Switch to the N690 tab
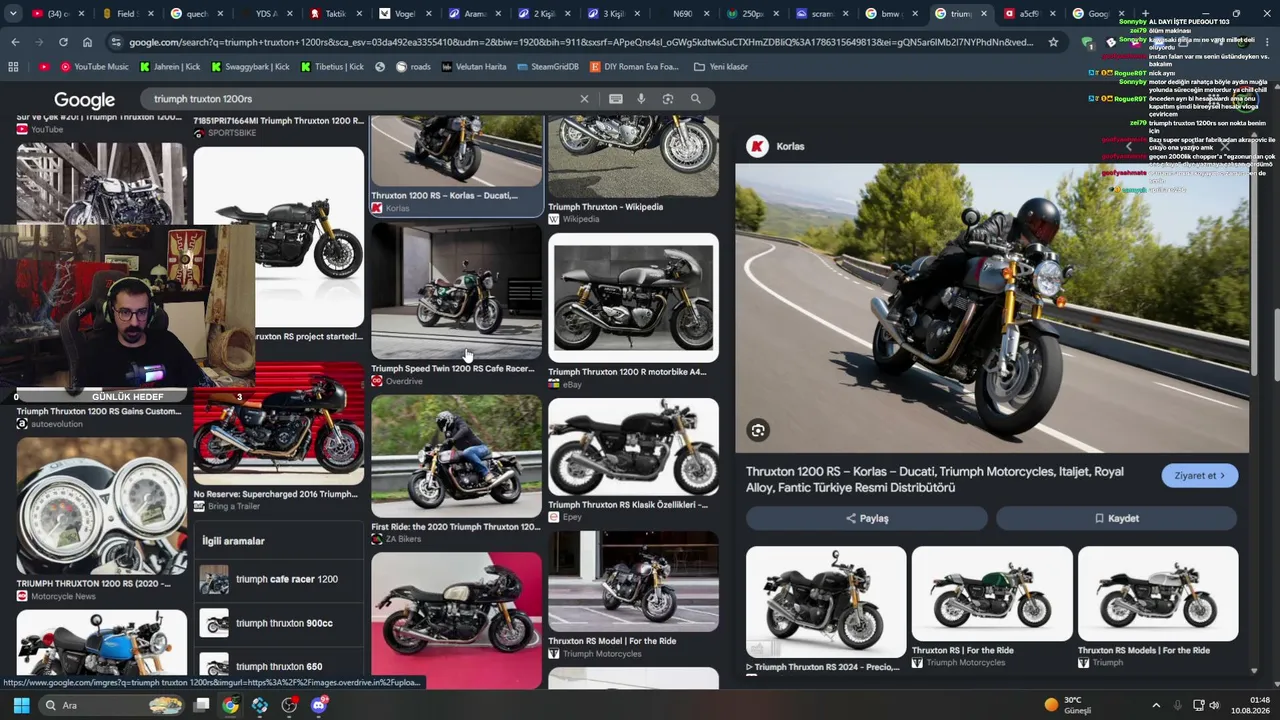1280x720 pixels. click(683, 14)
